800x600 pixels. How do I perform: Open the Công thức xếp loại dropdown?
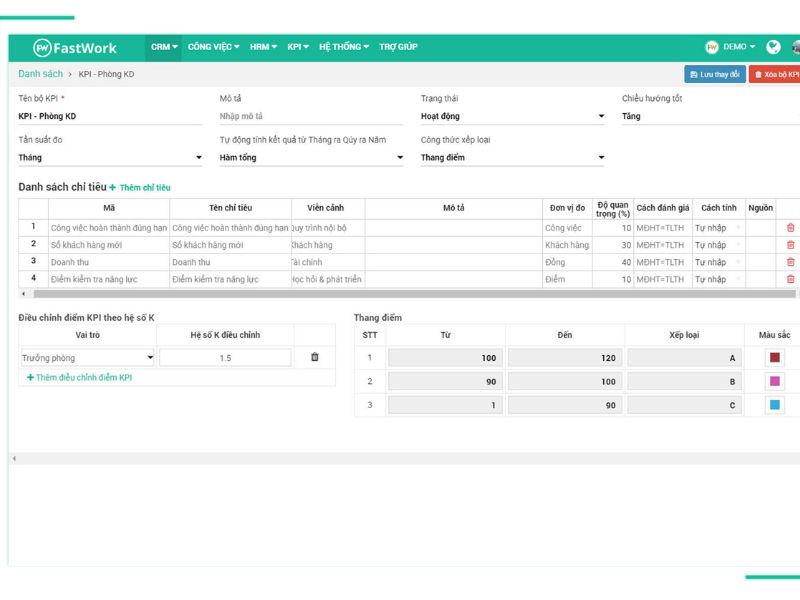tap(601, 158)
